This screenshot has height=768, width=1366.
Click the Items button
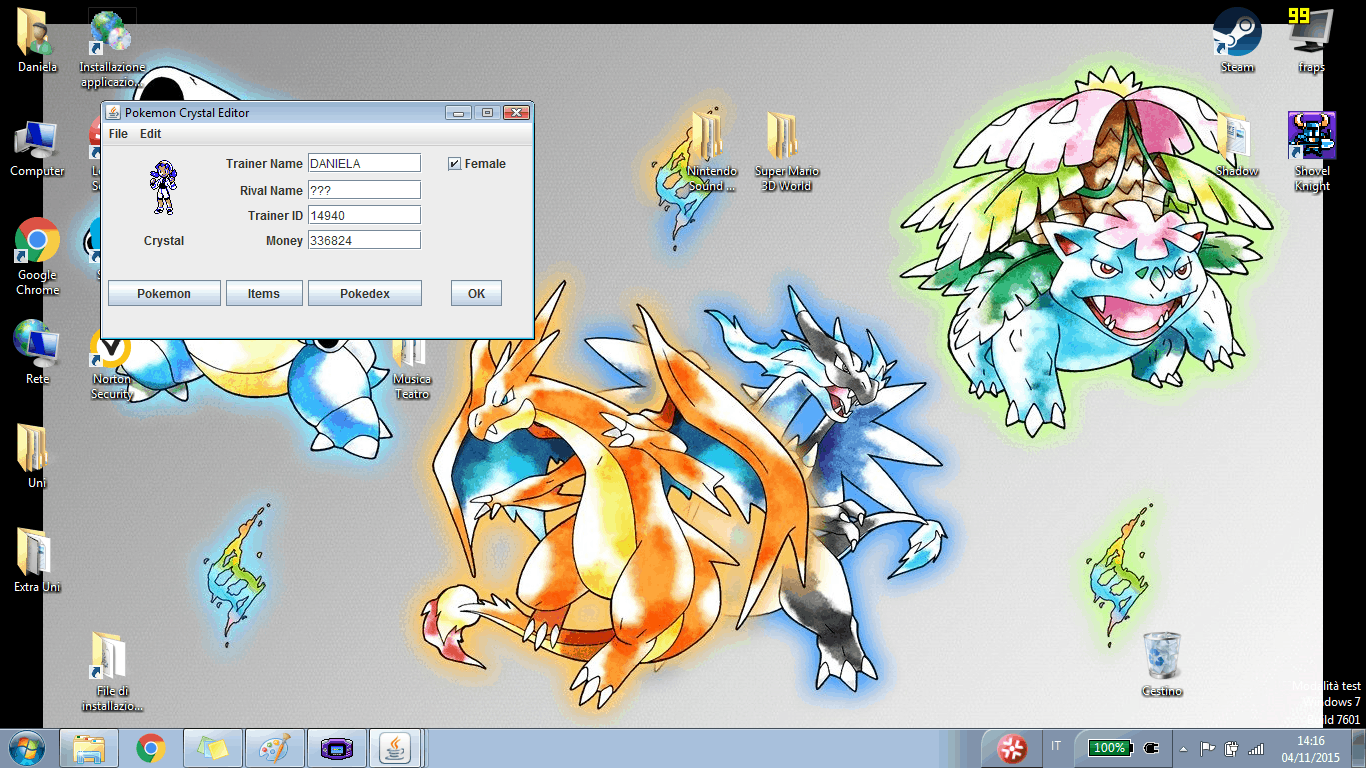264,293
